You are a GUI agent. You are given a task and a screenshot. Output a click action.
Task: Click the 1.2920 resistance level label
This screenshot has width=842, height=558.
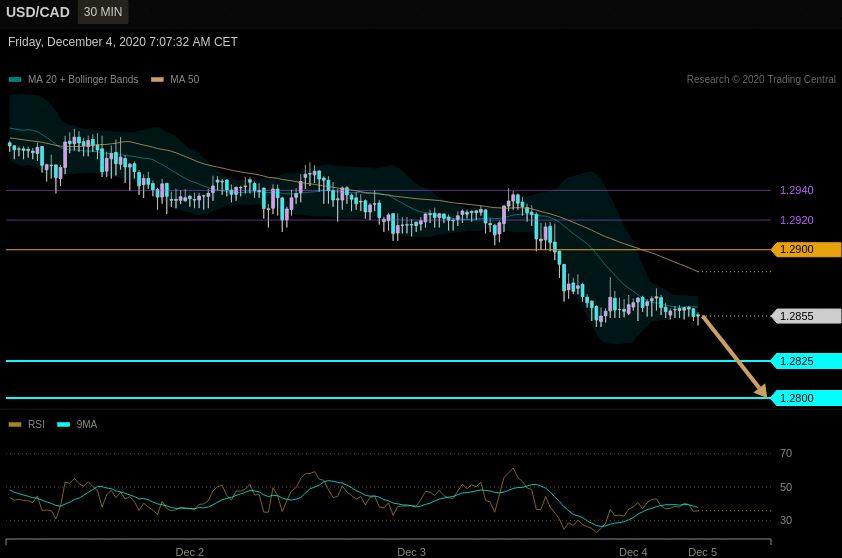796,220
